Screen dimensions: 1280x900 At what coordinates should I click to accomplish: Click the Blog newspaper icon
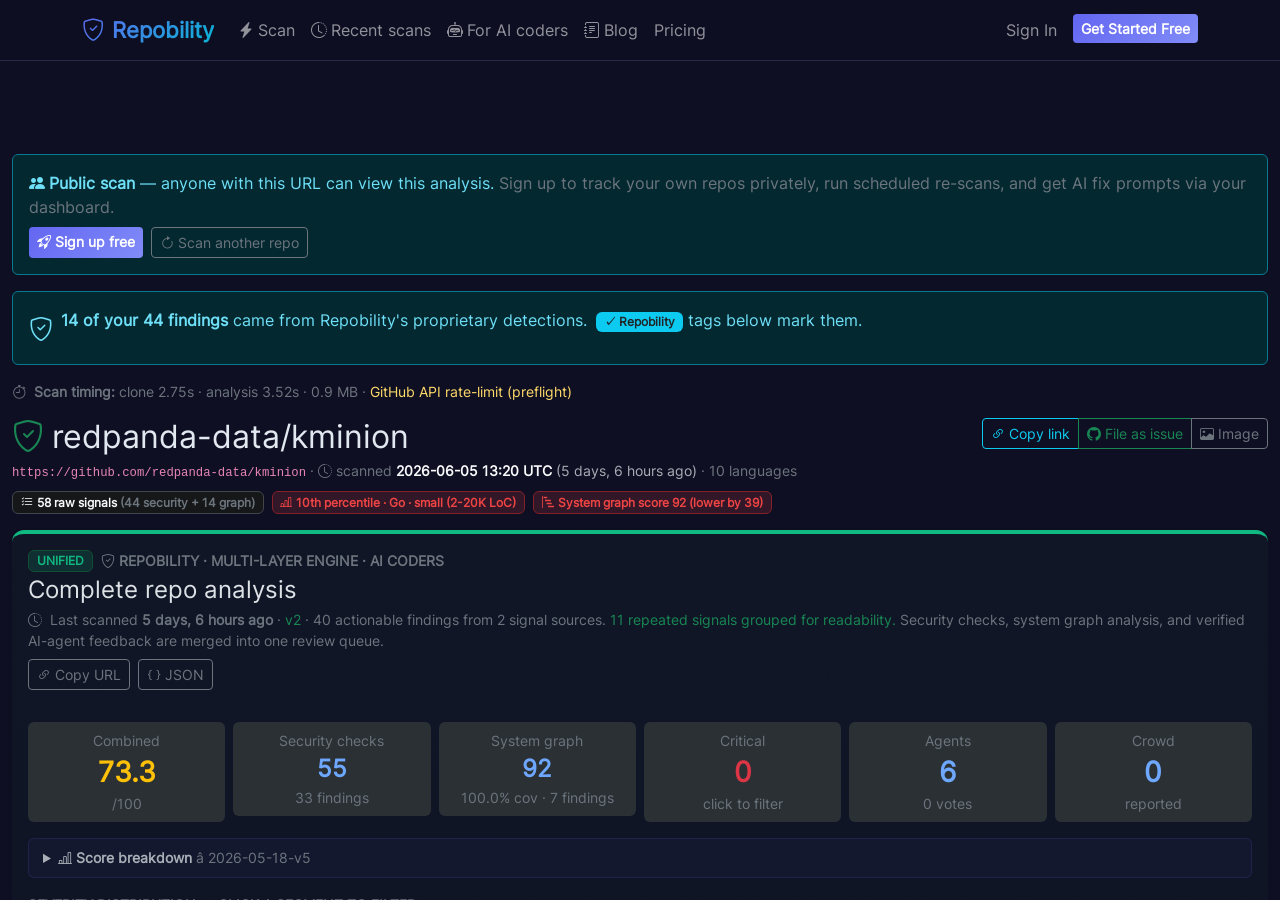(592, 30)
